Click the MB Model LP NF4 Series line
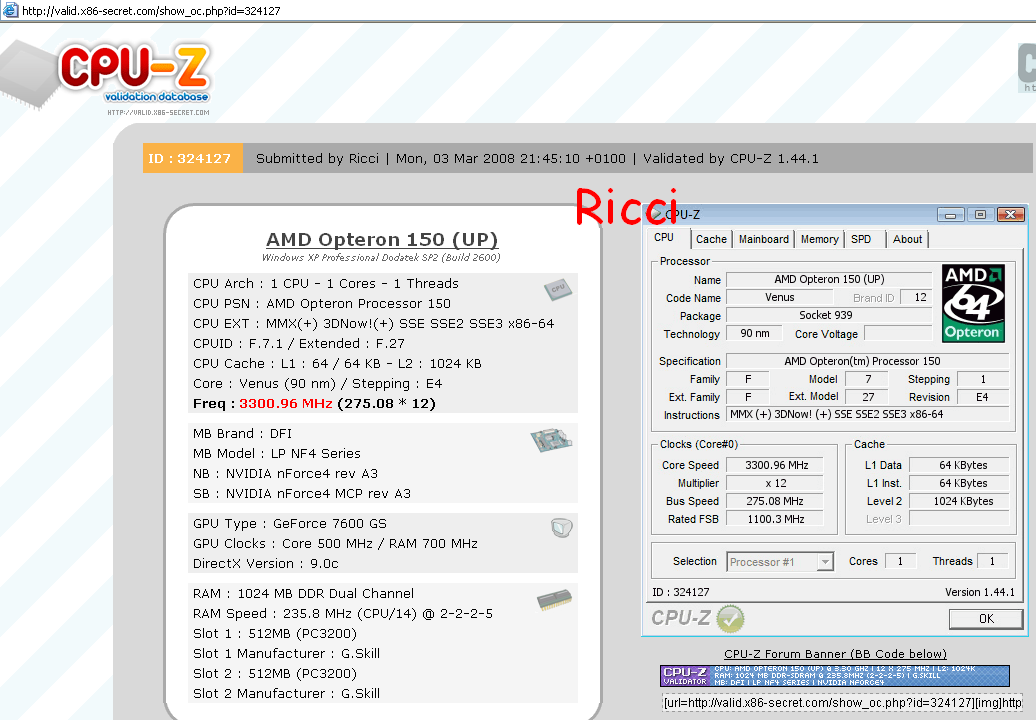 coord(277,454)
